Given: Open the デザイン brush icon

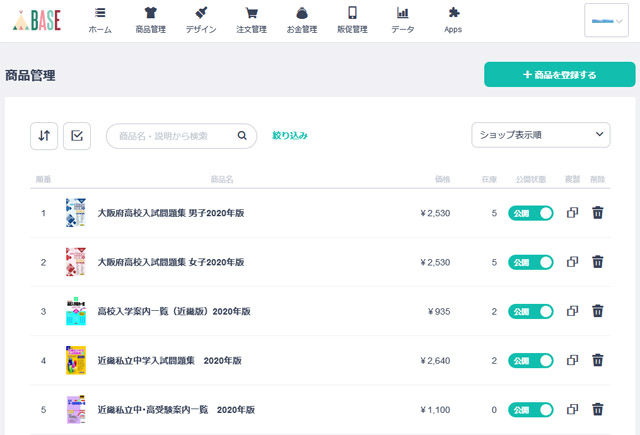Looking at the screenshot, I should click(x=201, y=13).
